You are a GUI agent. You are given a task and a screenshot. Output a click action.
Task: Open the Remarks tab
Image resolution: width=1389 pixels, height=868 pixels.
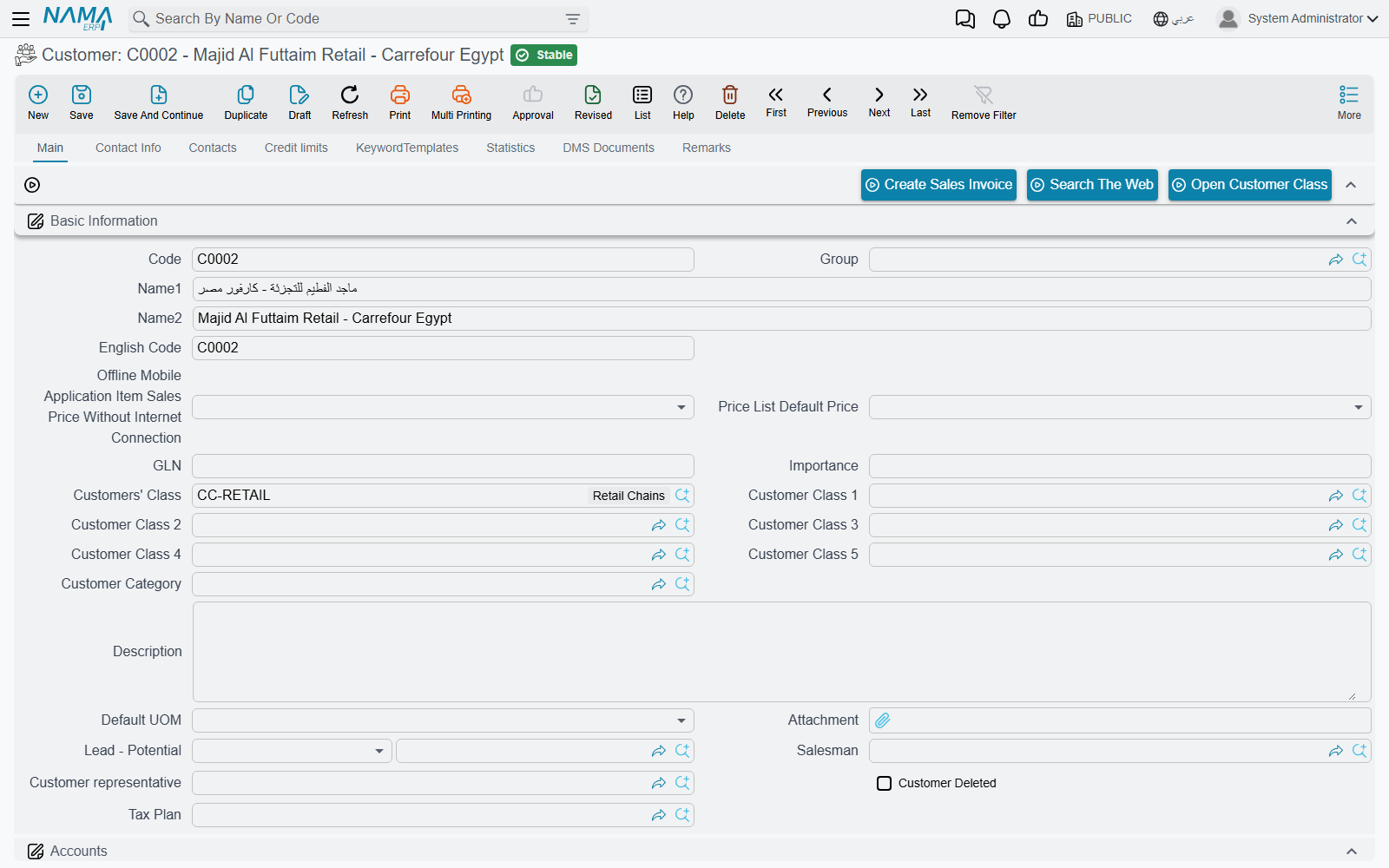pyautogui.click(x=707, y=148)
